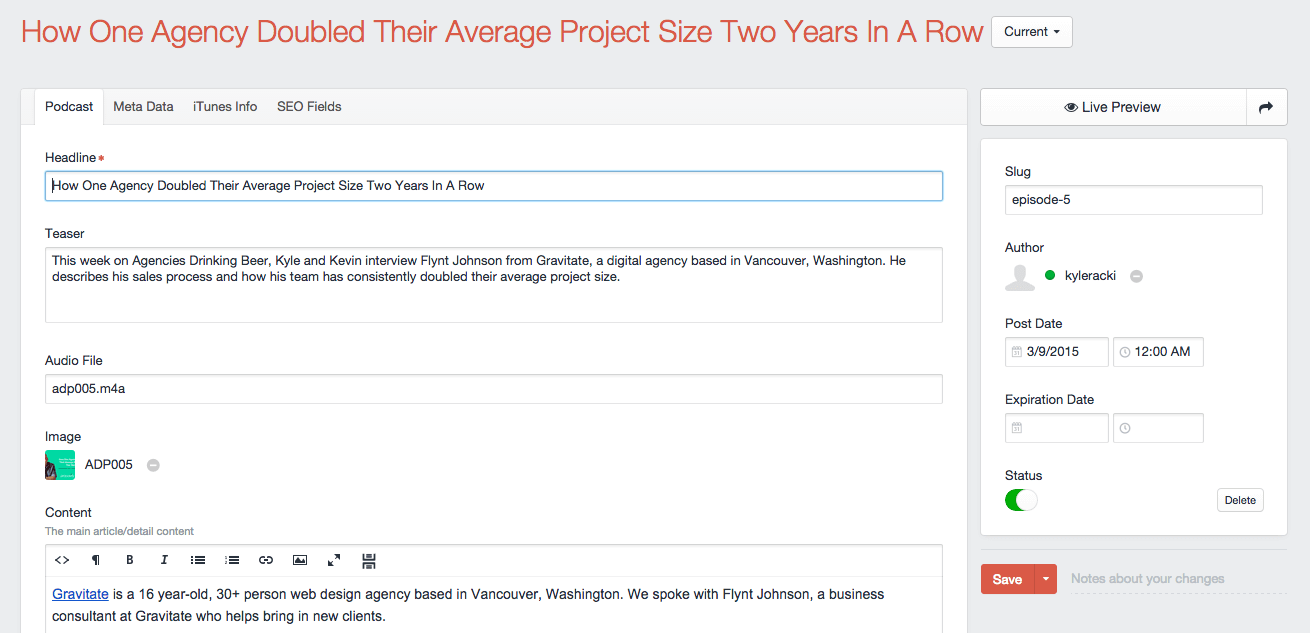Open paragraph format options in editor toolbar
1310x633 pixels.
click(x=96, y=561)
